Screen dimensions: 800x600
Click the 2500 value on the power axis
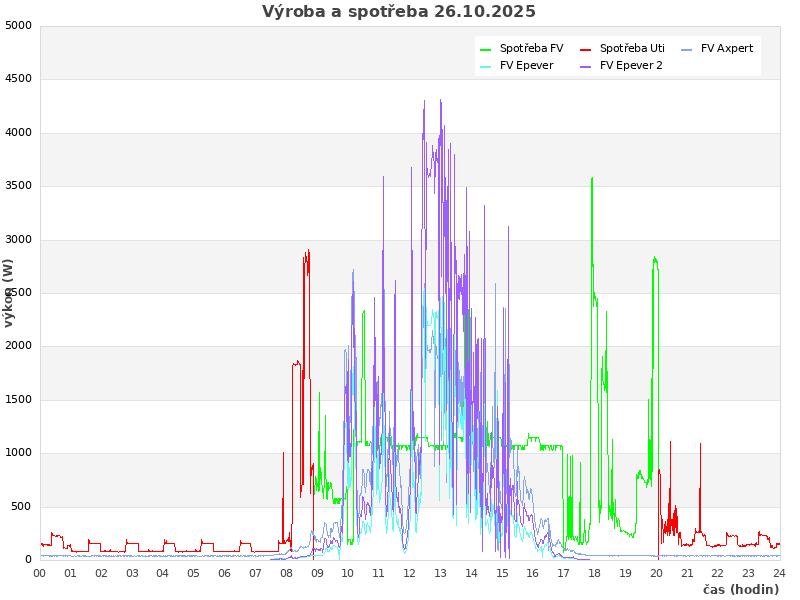18,293
